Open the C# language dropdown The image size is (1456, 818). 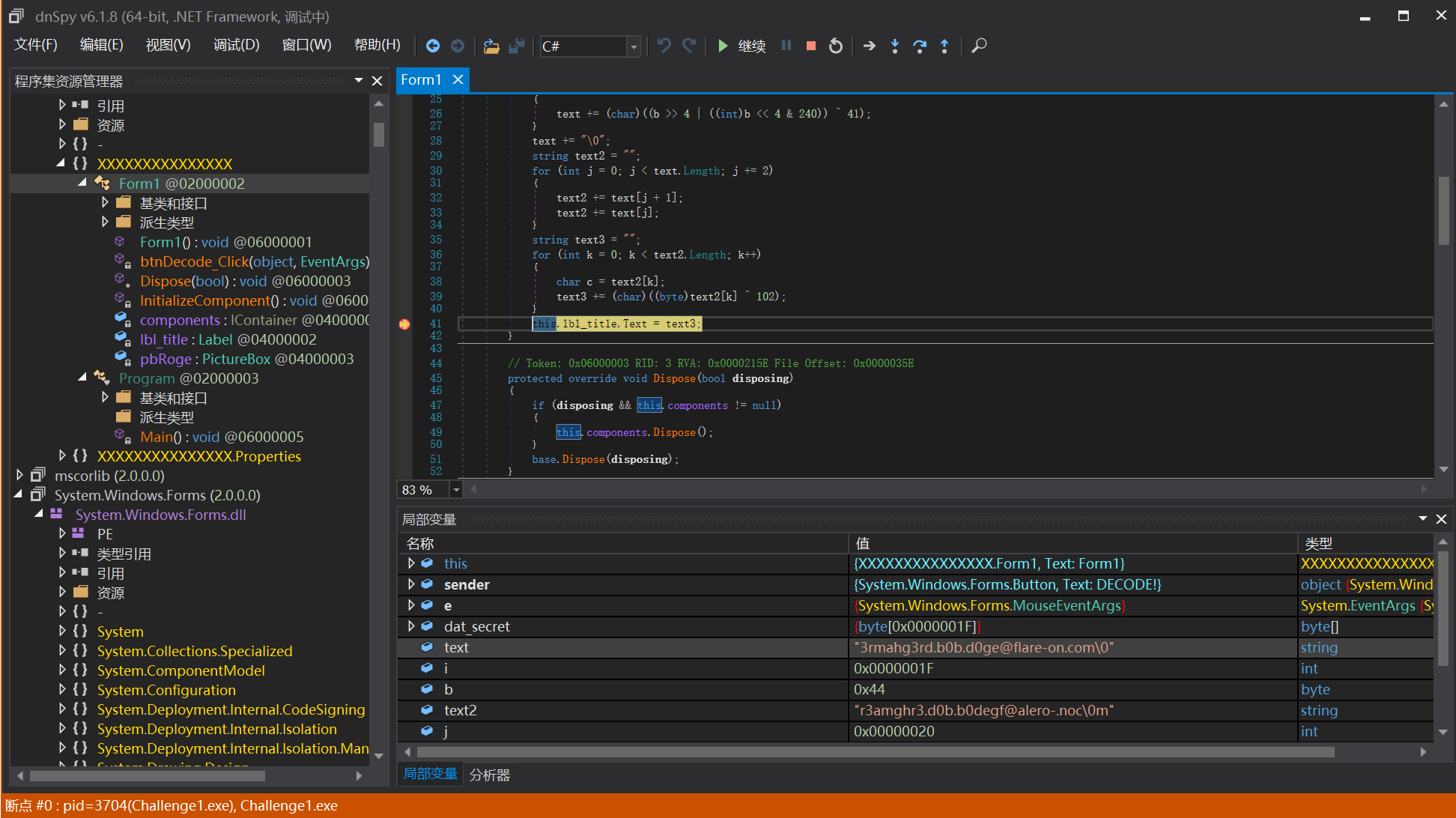tap(634, 46)
